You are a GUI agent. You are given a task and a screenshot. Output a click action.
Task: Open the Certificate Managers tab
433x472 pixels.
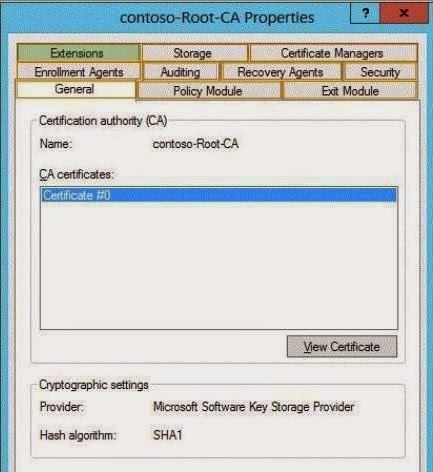pos(333,53)
